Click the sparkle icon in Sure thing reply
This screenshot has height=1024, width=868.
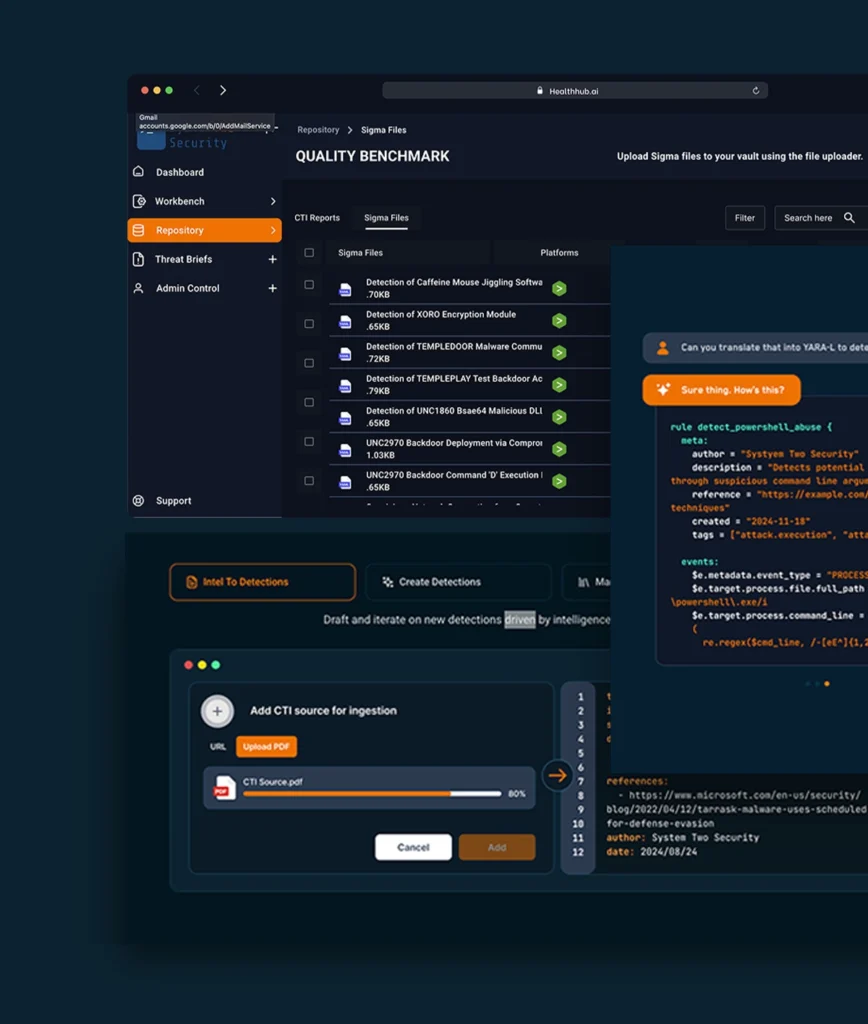pyautogui.click(x=663, y=390)
